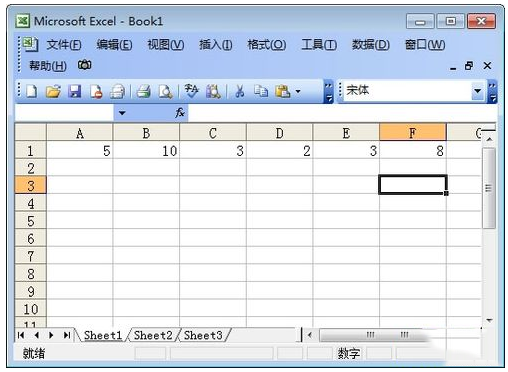Open the 编辑(E) menu
Image resolution: width=508 pixels, height=372 pixels.
pos(114,45)
